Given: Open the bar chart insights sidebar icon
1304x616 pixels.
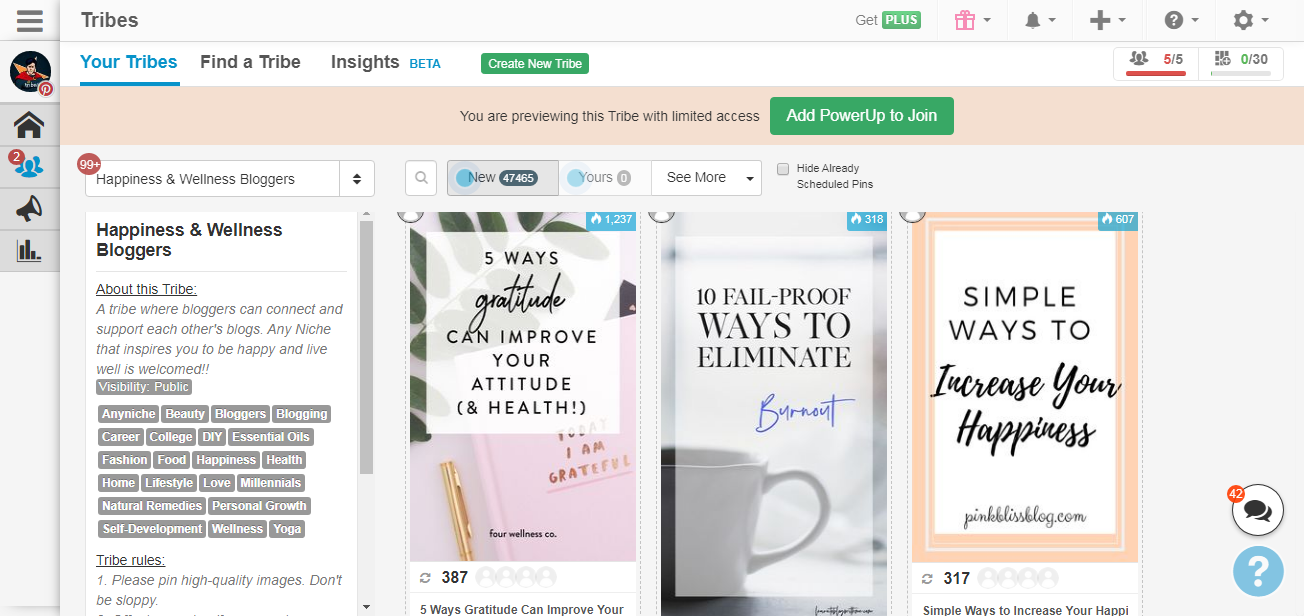Looking at the screenshot, I should click(x=29, y=250).
